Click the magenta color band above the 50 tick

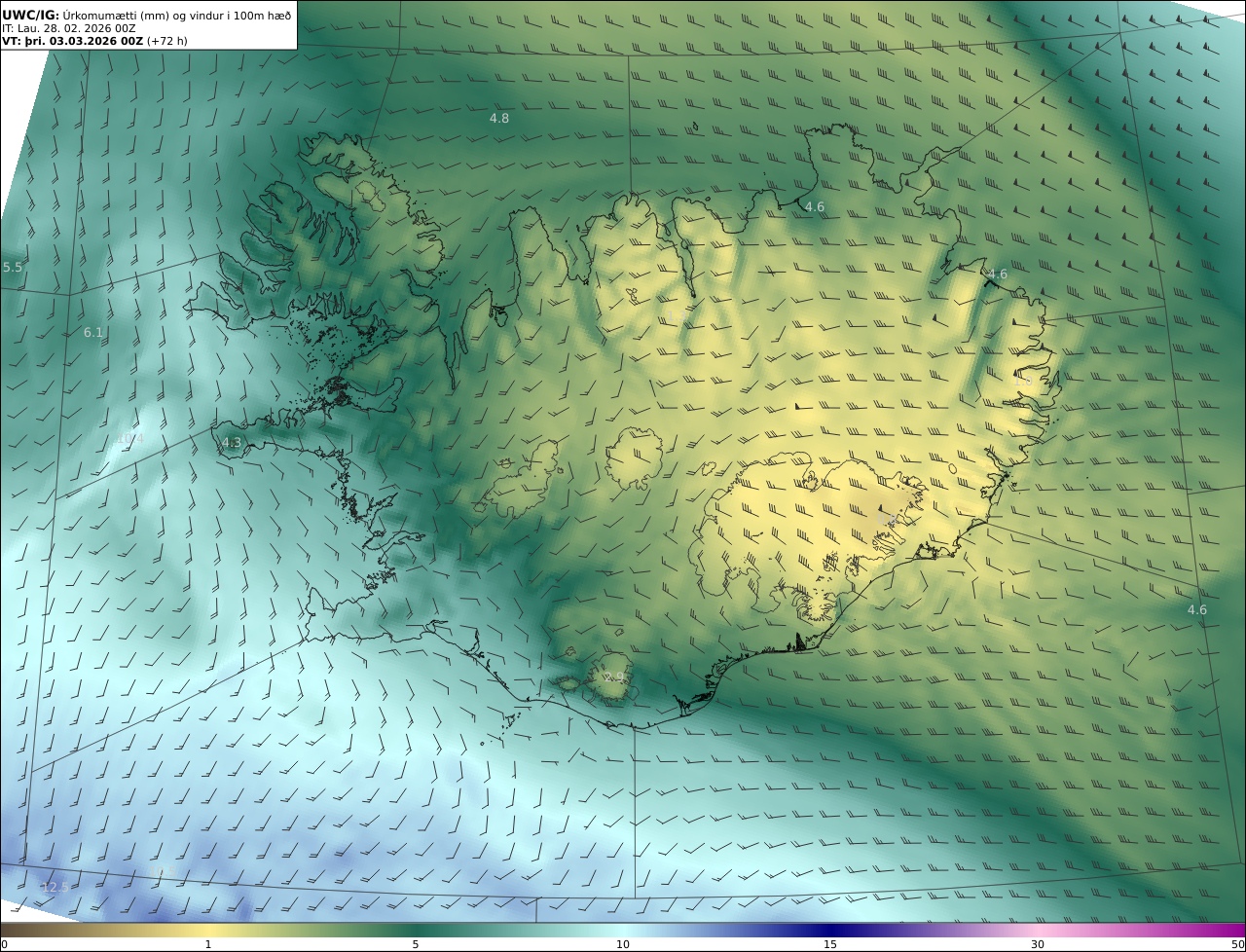(1236, 930)
